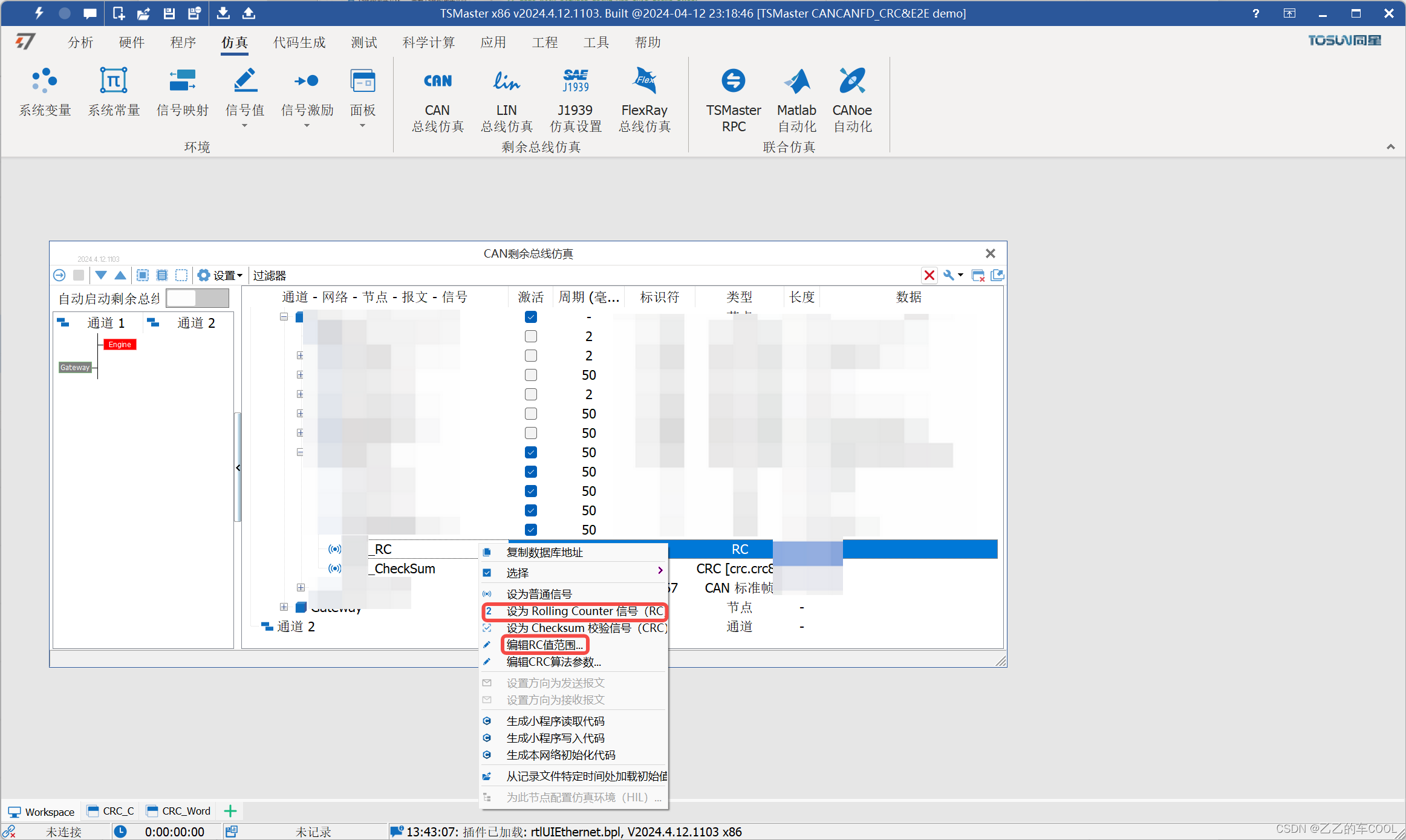Toggle 自动启动剩余总线 switch
1406x840 pixels.
pyautogui.click(x=197, y=298)
